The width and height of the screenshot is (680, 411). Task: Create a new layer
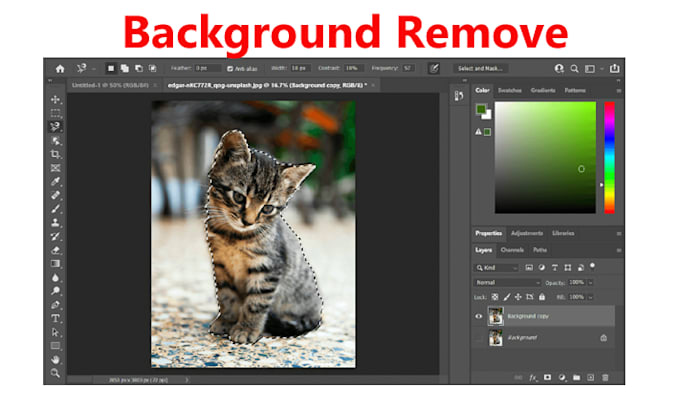[x=591, y=378]
